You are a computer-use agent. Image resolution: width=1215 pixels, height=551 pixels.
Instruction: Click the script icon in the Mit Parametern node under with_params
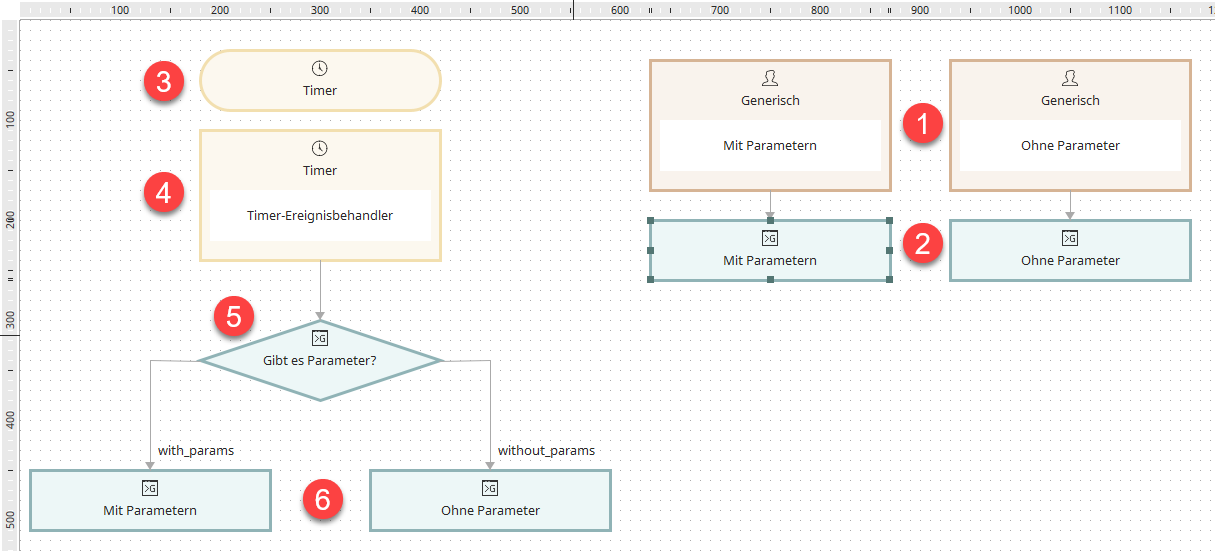[x=150, y=488]
